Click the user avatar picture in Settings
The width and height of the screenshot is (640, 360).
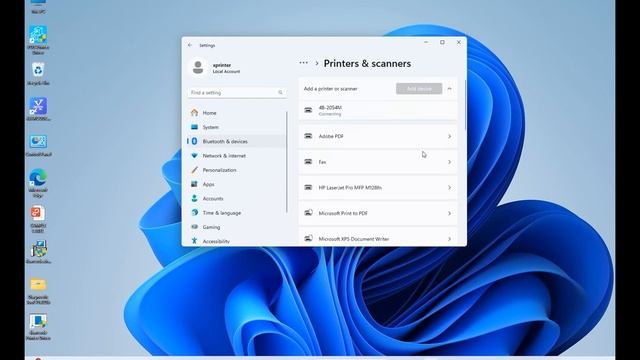(198, 67)
